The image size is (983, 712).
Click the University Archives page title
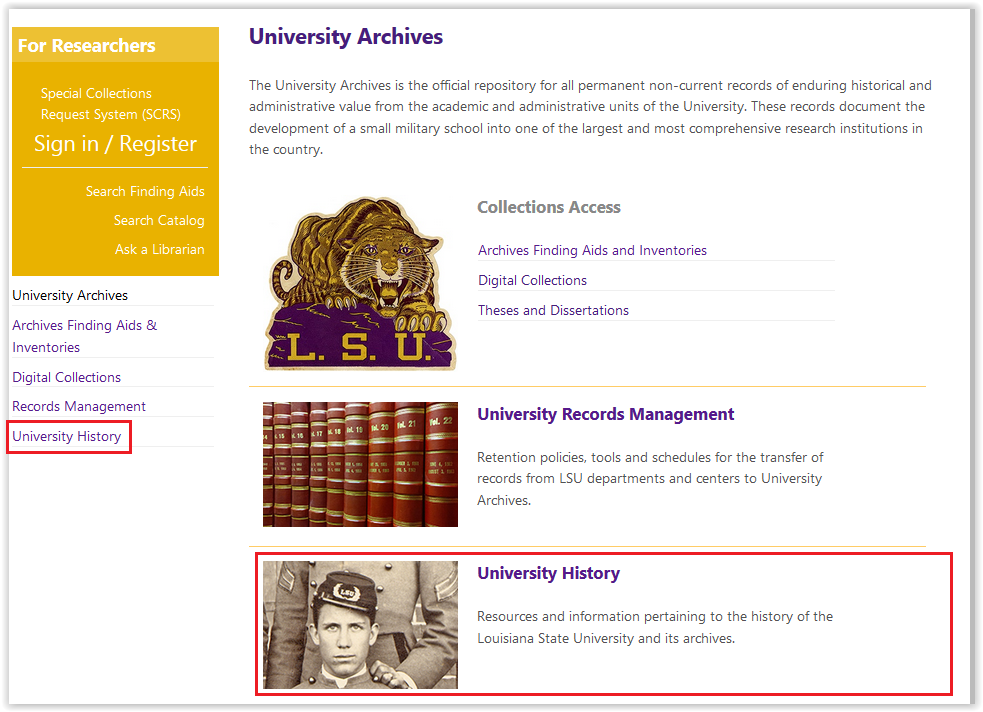click(x=345, y=36)
